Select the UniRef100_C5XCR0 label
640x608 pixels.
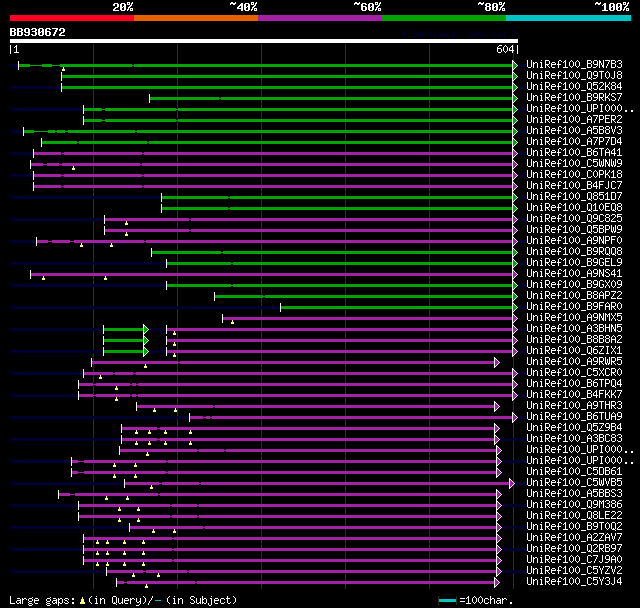click(x=574, y=373)
